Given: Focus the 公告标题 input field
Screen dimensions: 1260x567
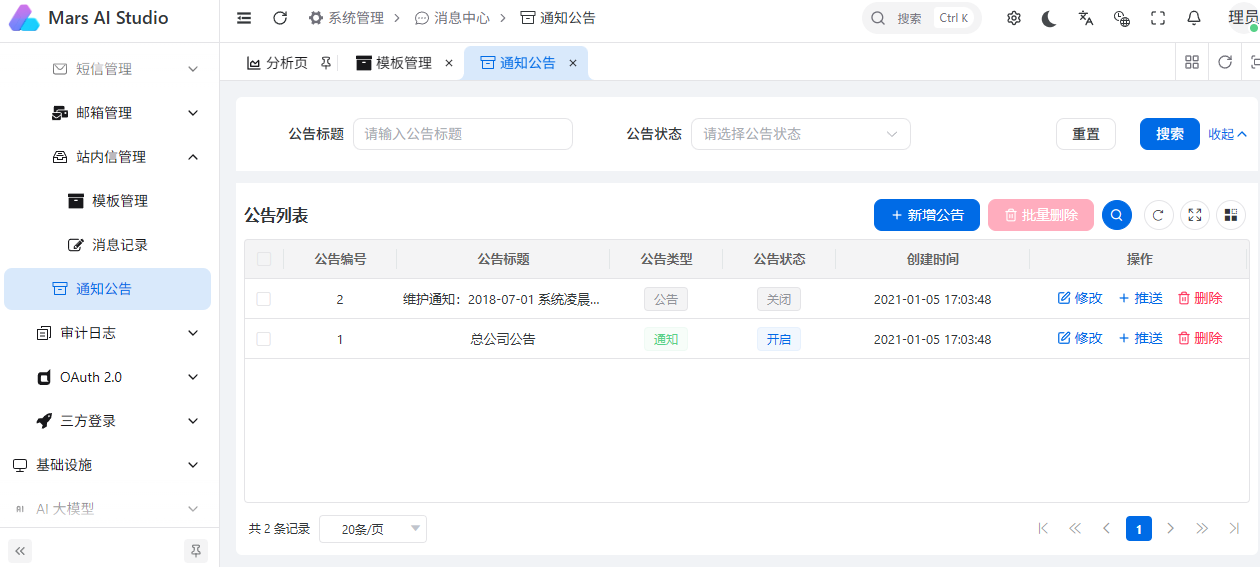Looking at the screenshot, I should tap(463, 134).
